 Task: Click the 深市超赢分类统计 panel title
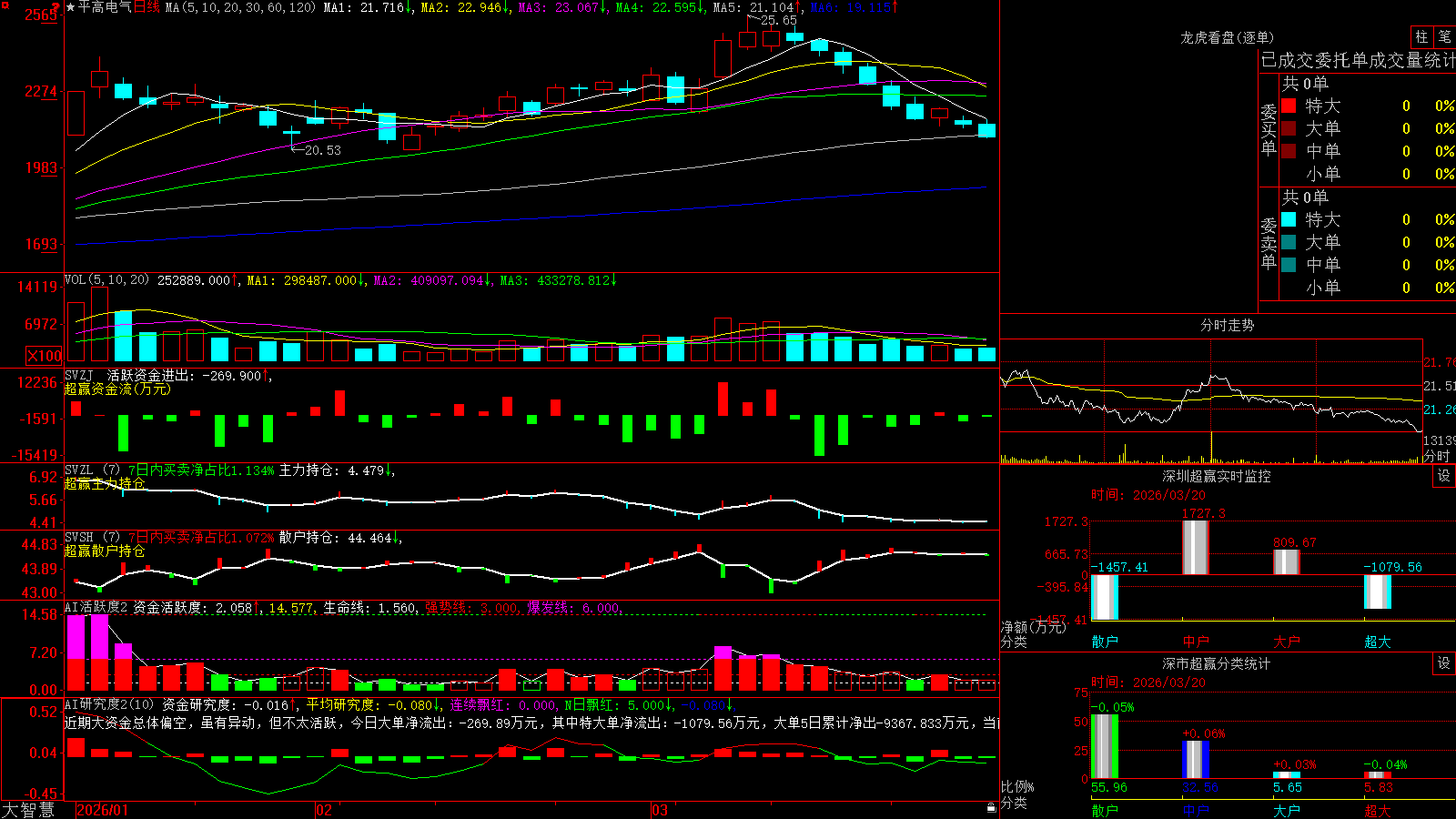(1217, 663)
